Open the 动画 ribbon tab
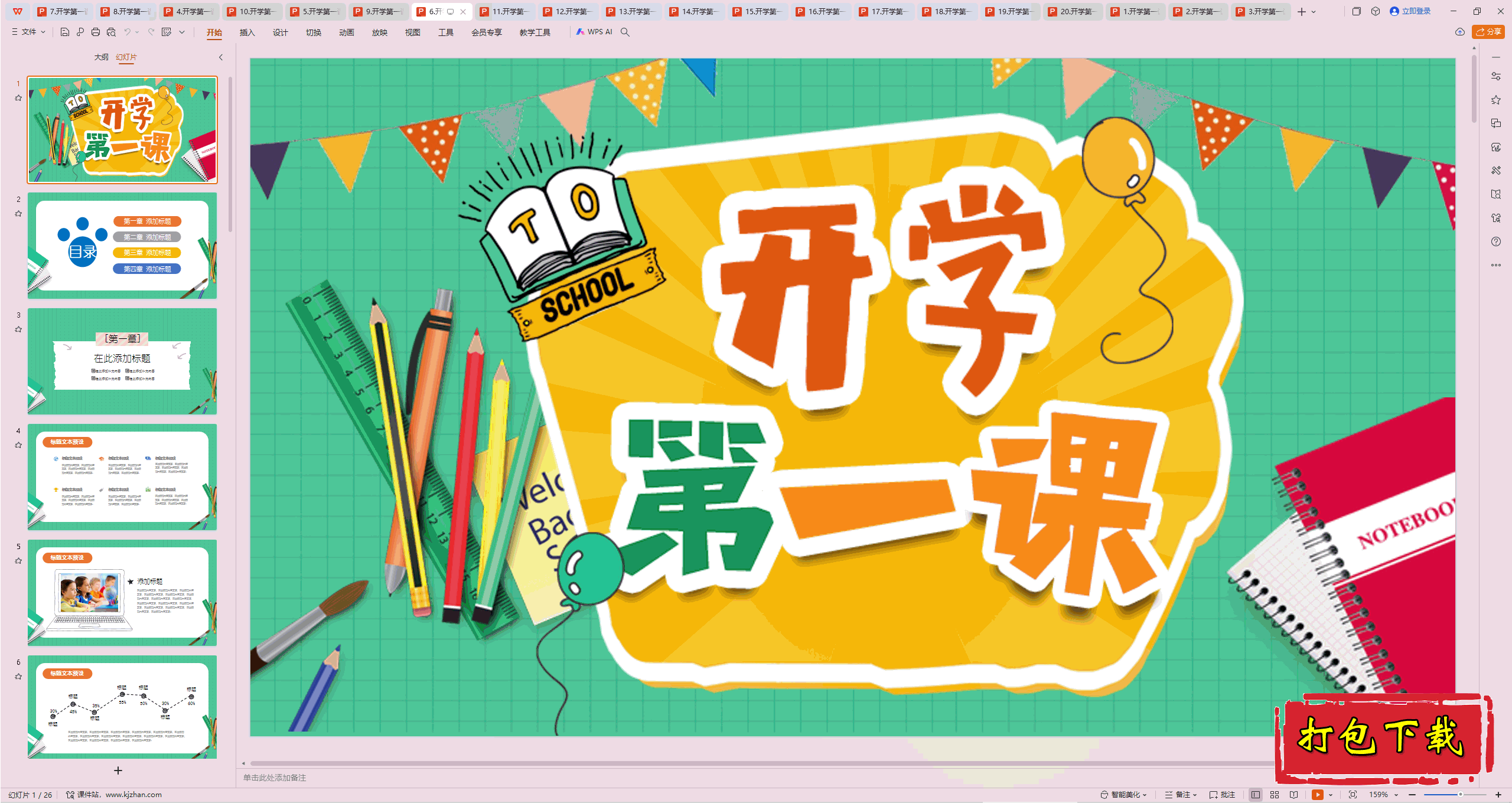 (346, 32)
